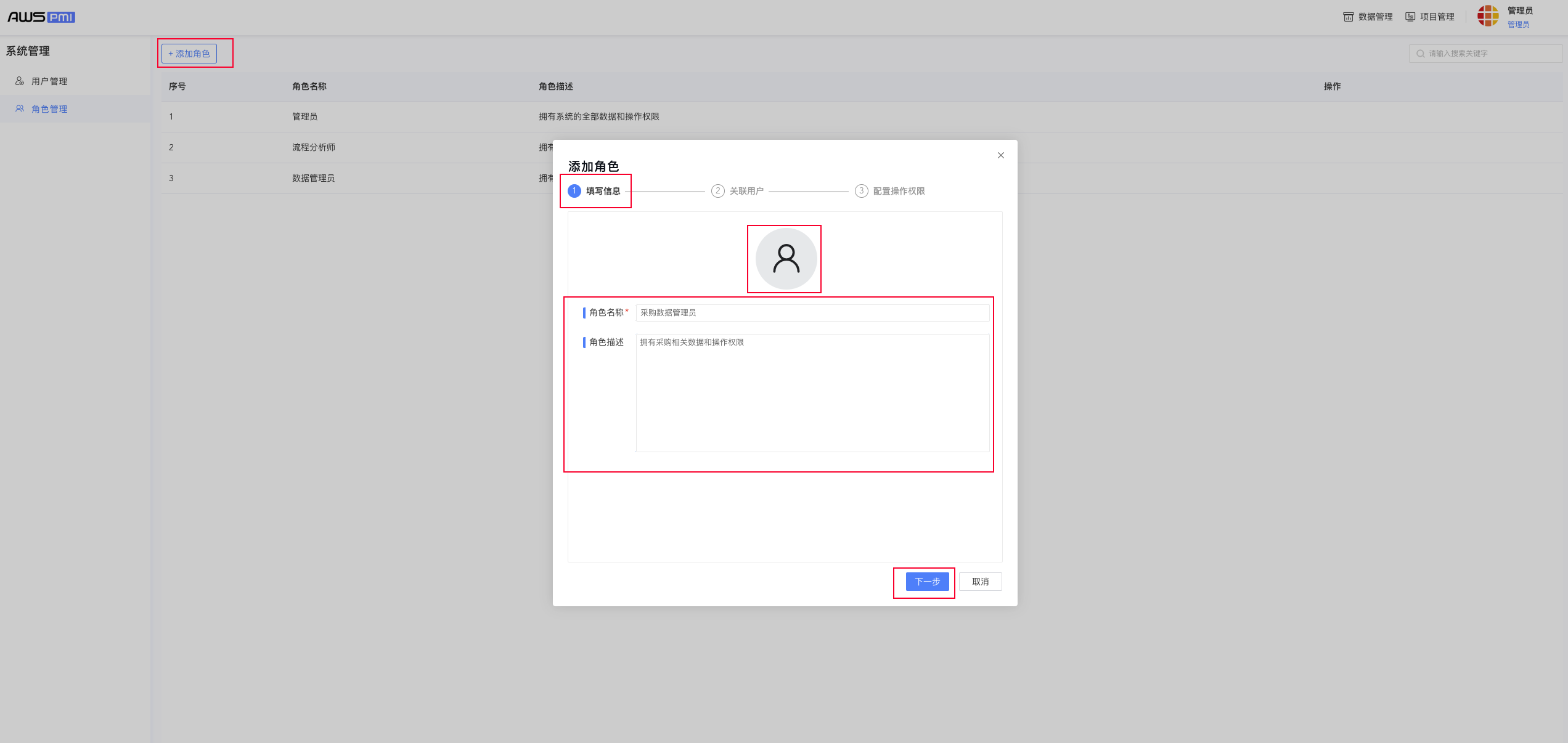Screen dimensions: 1568x743
Task: Click step 2 关联用户
Action: coord(738,191)
